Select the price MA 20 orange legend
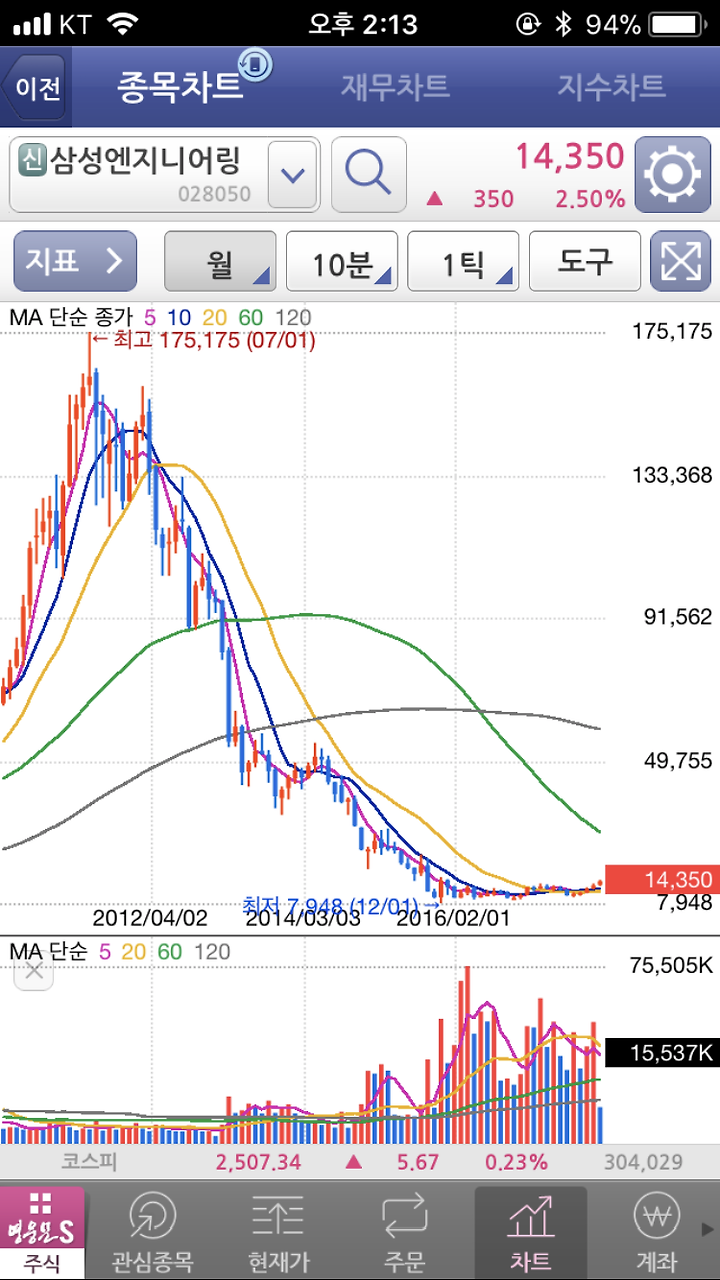 point(214,318)
